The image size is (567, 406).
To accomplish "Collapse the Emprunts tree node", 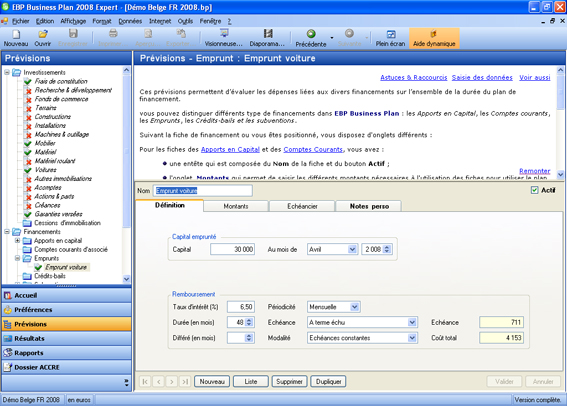I will (17, 258).
